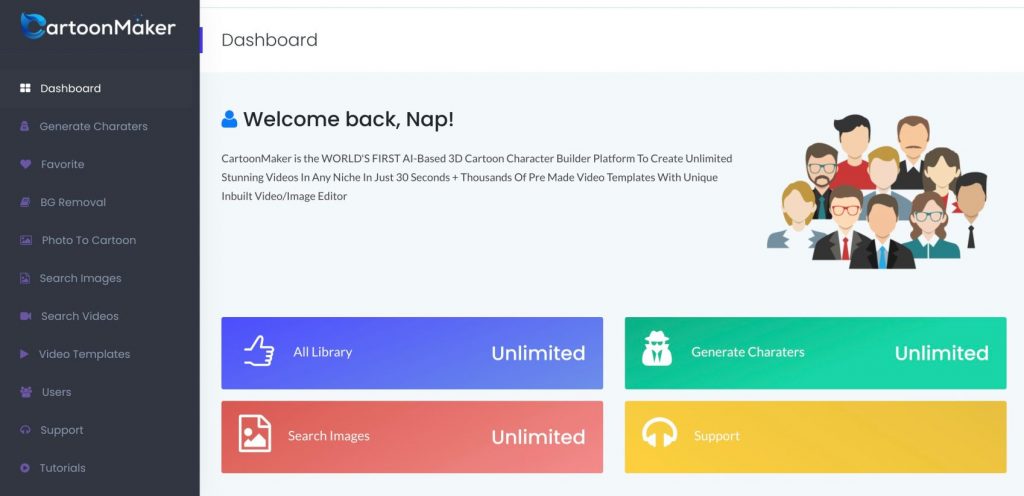Click the Generate Charaters sidebar icon
This screenshot has width=1024, height=496.
click(24, 126)
